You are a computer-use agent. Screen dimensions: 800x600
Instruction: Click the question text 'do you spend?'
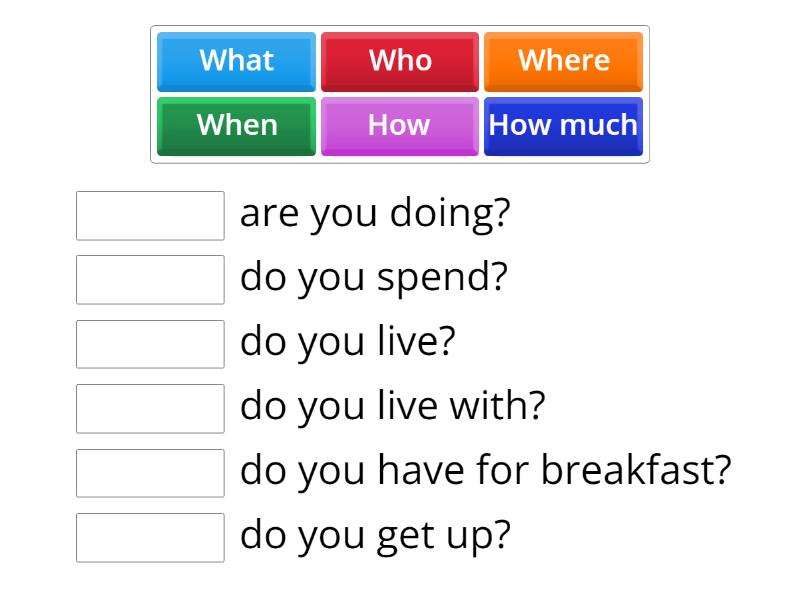(x=375, y=276)
